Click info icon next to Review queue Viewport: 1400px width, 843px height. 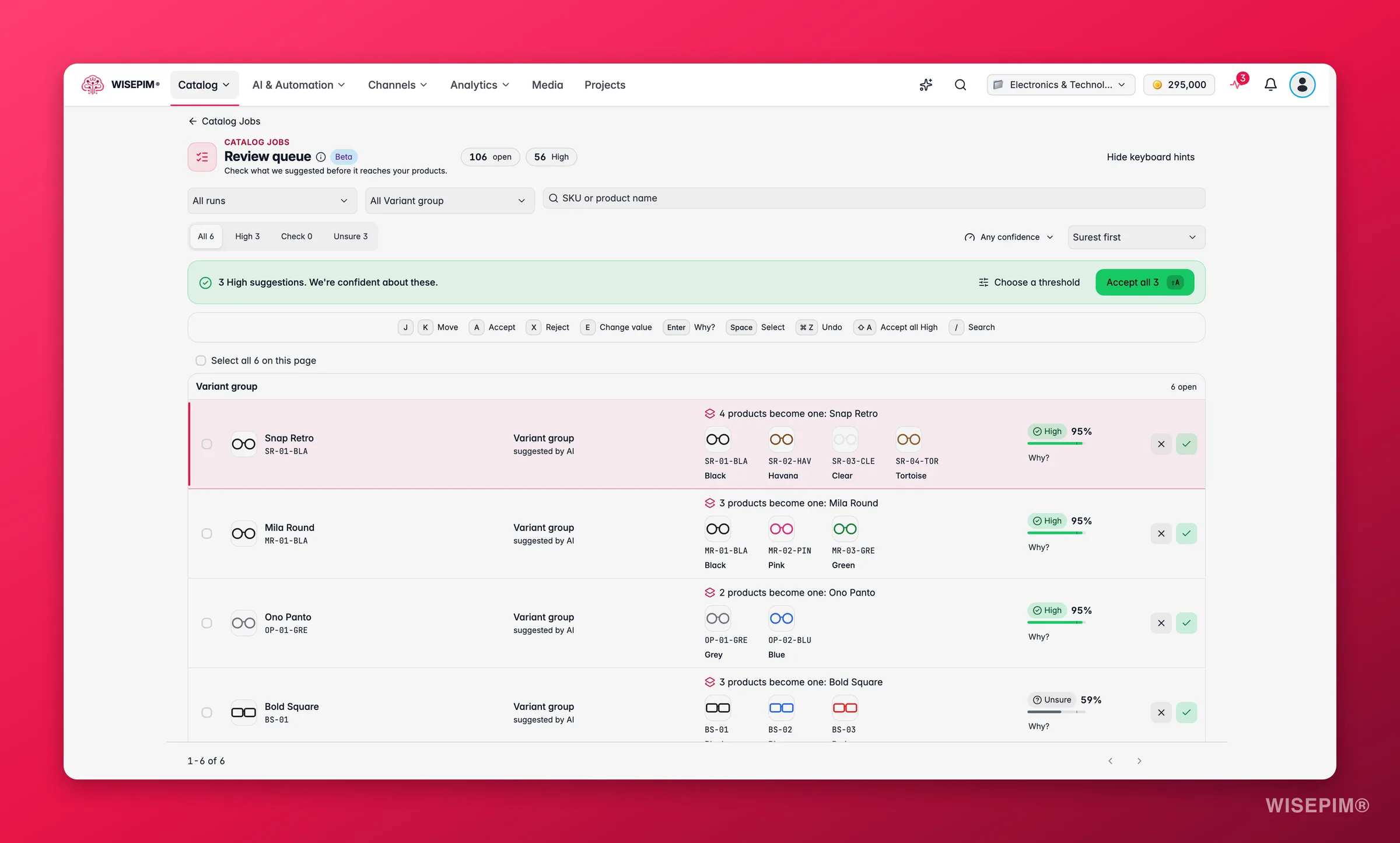tap(321, 156)
